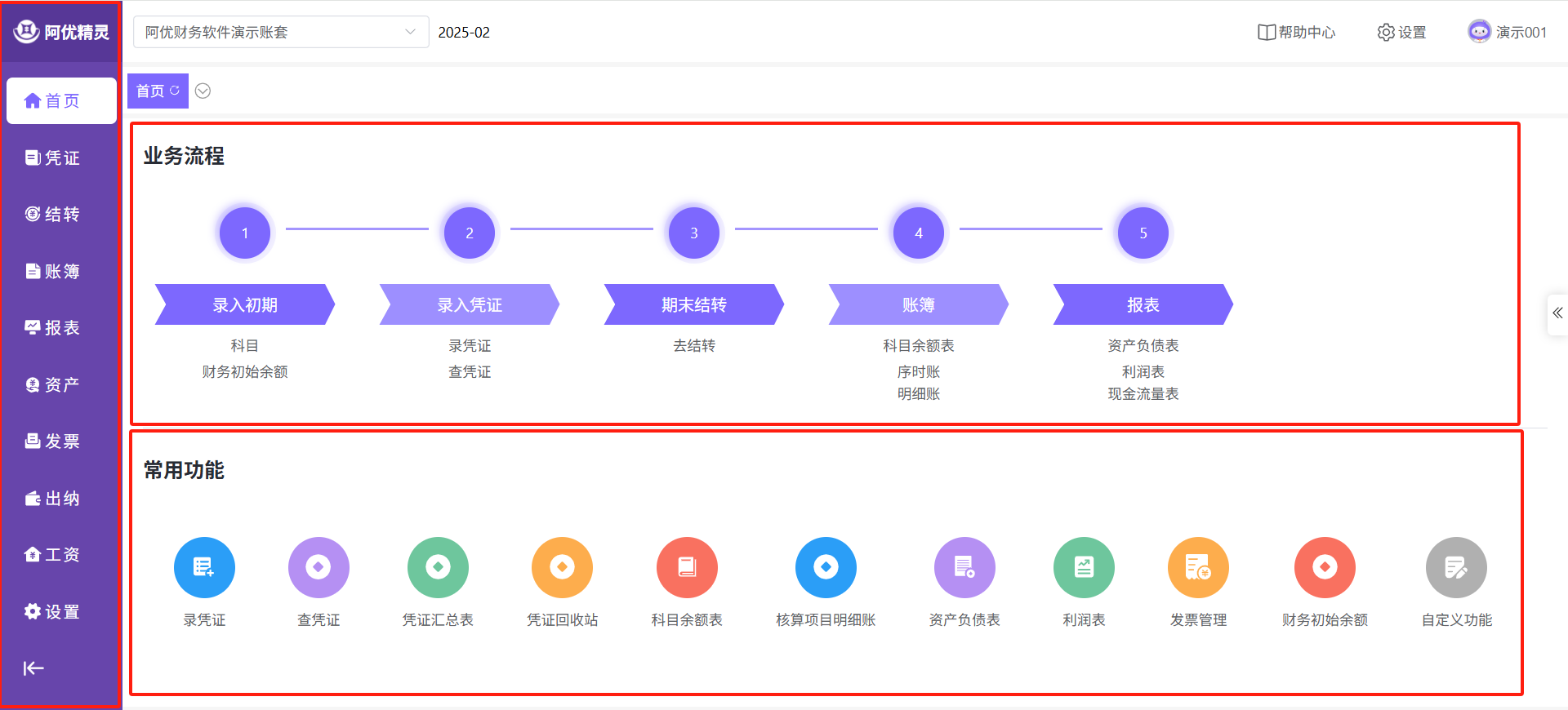
Task: Open the 查凭证 purple shortcut icon
Action: 318,567
